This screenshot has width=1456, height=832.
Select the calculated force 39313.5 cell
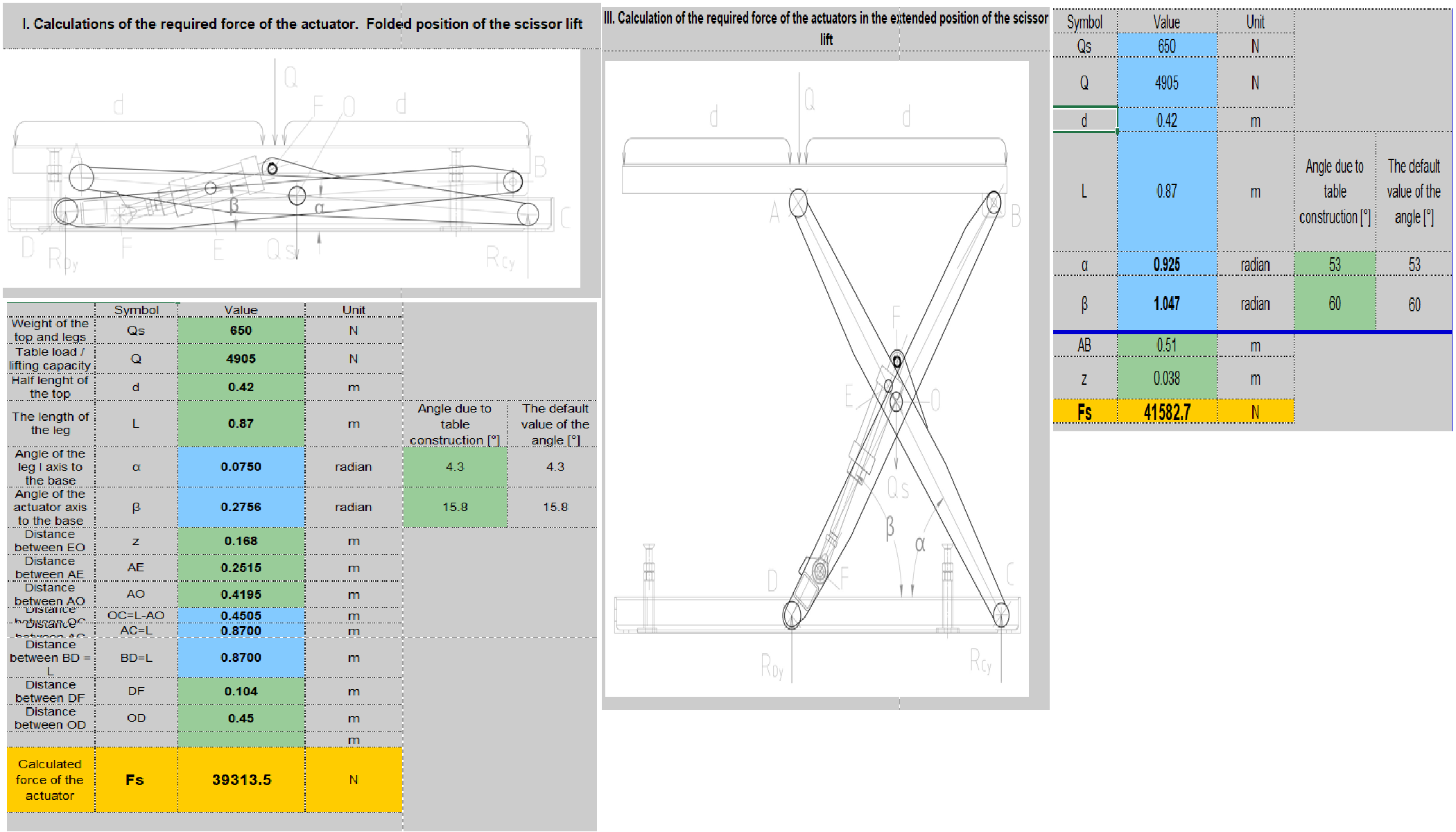tap(241, 780)
